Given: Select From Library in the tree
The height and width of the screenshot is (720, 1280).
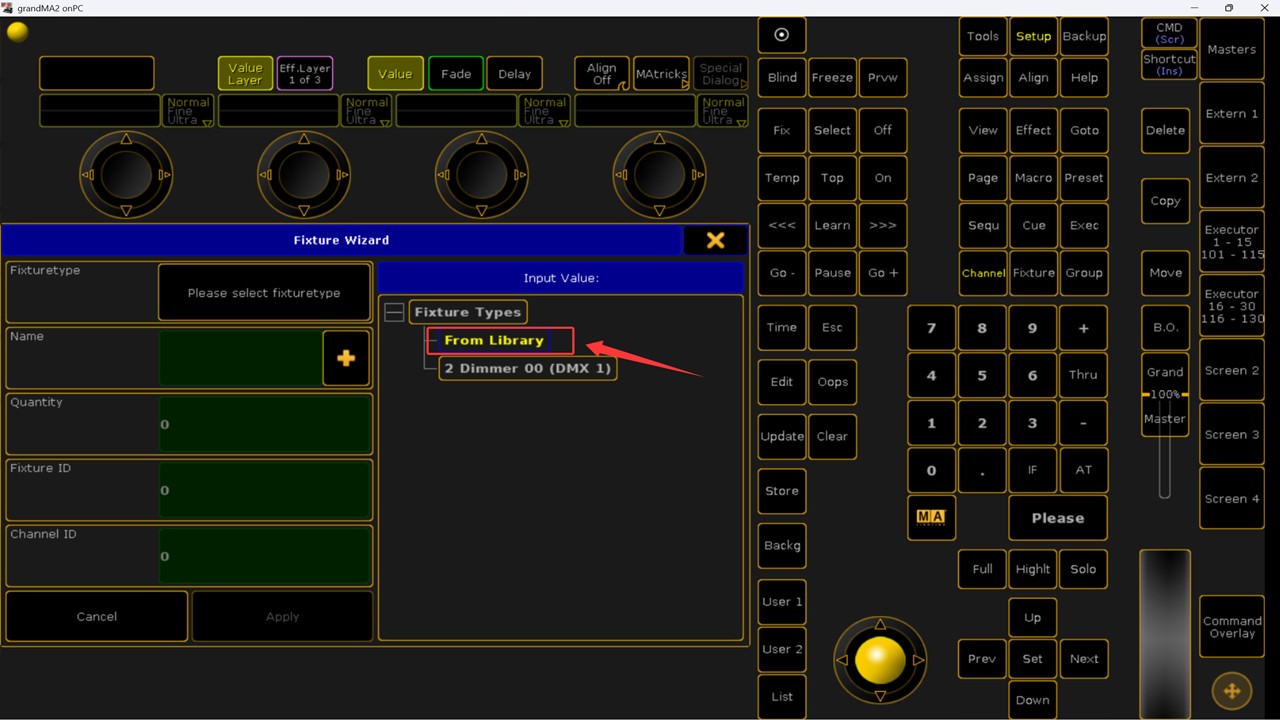Looking at the screenshot, I should pyautogui.click(x=494, y=341).
